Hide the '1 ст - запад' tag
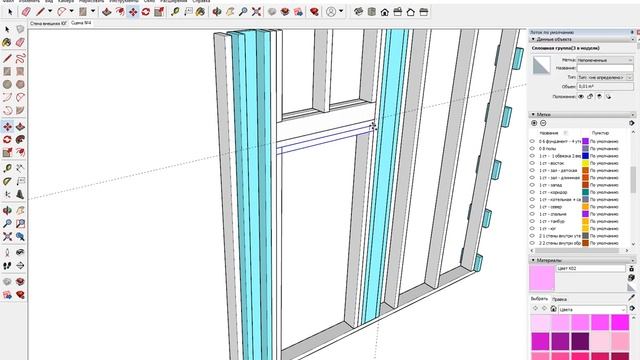This screenshot has width=640, height=360. (532, 185)
